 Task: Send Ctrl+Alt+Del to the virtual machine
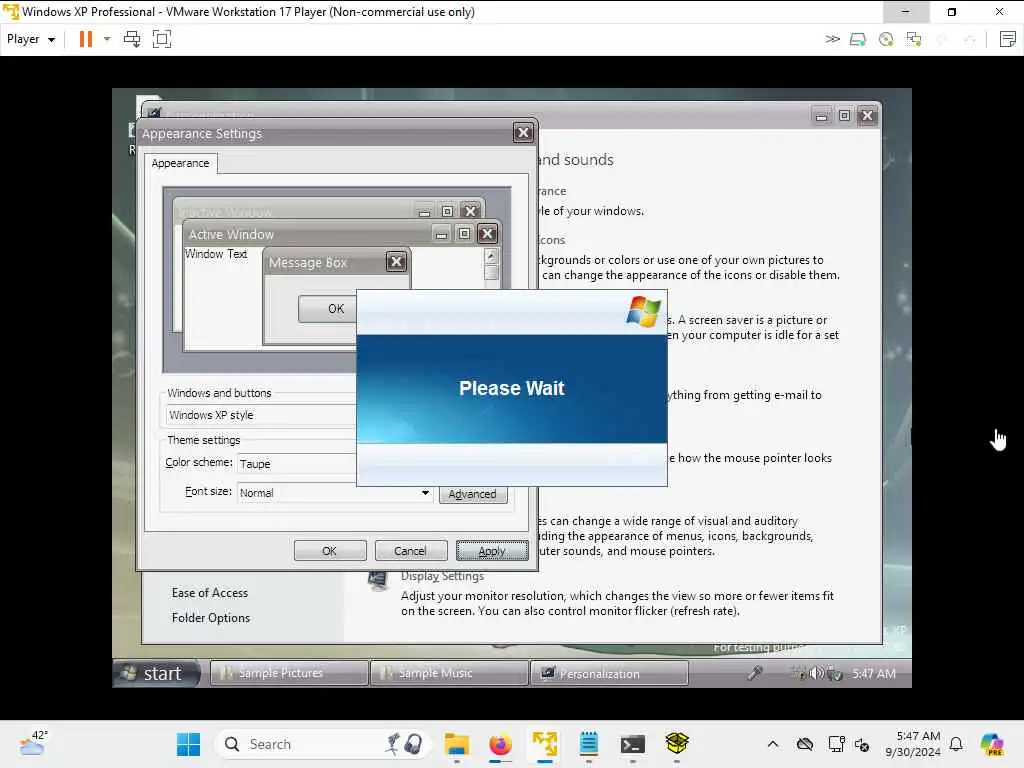click(132, 39)
